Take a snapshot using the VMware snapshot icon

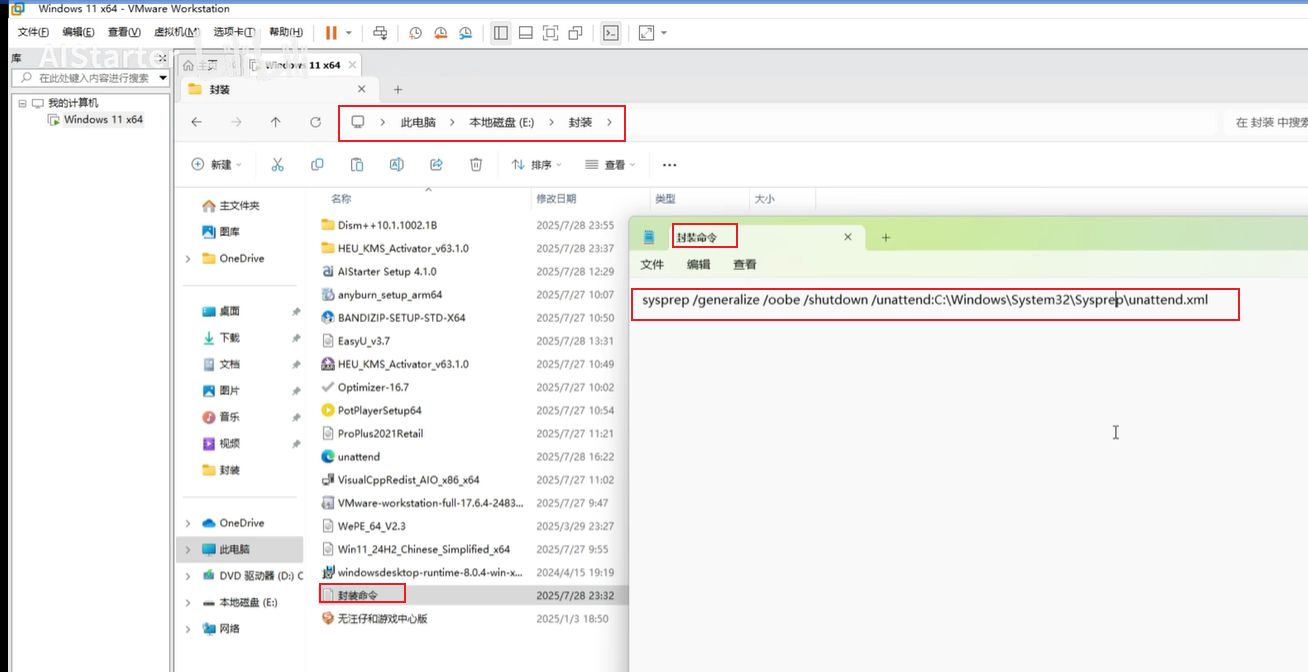416,33
